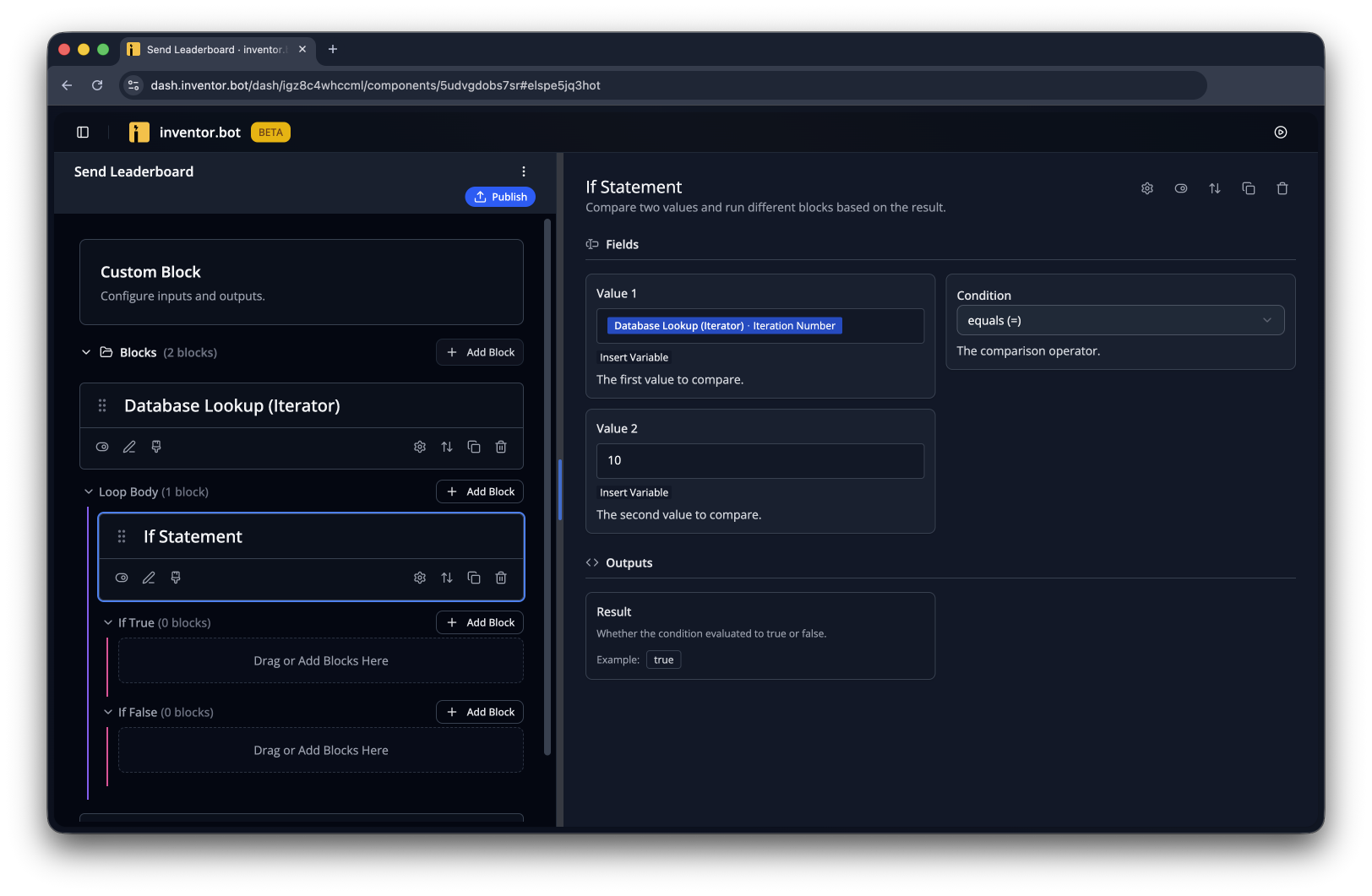Open the three-dot menu for Send Leaderboard

point(524,171)
